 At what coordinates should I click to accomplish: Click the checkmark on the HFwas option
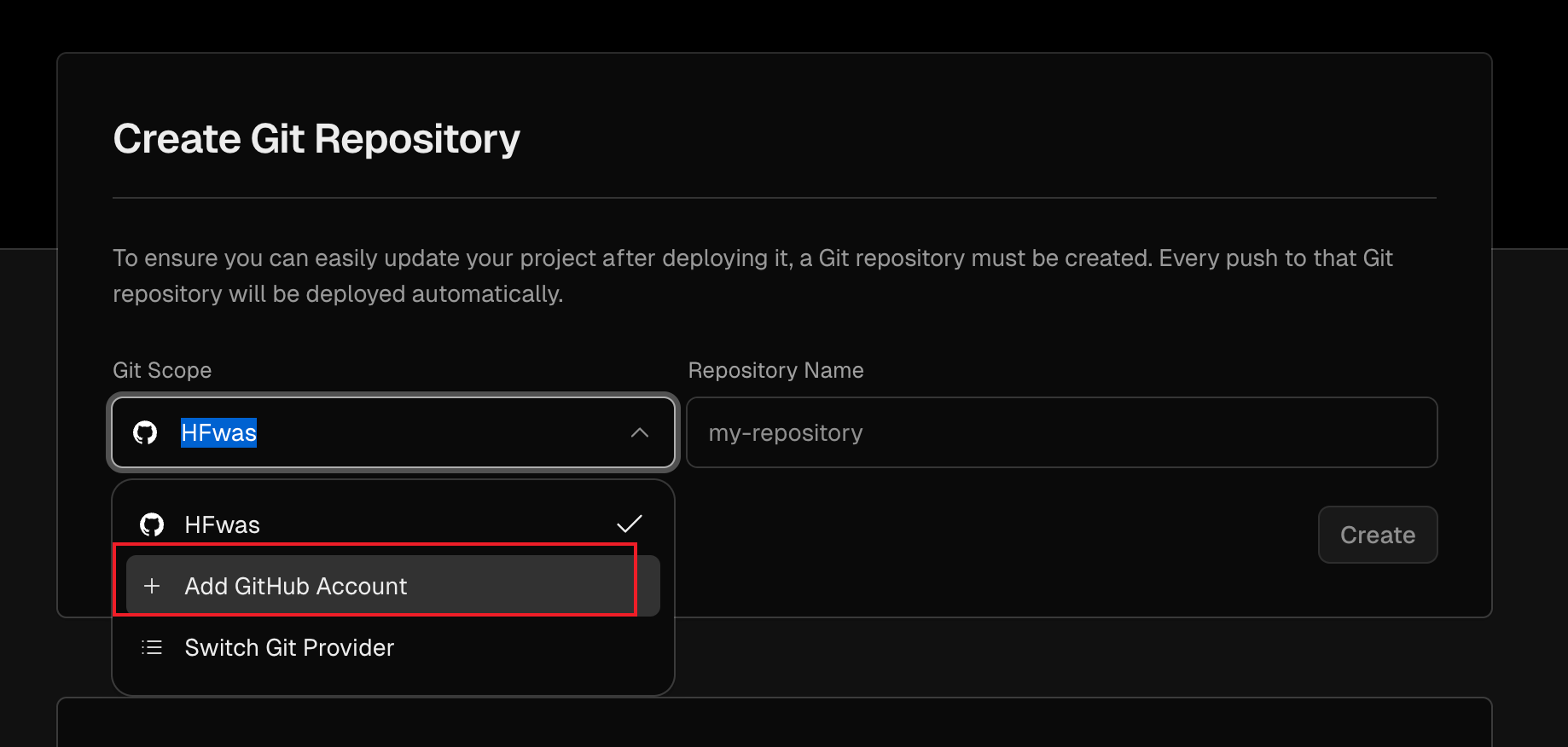[629, 524]
